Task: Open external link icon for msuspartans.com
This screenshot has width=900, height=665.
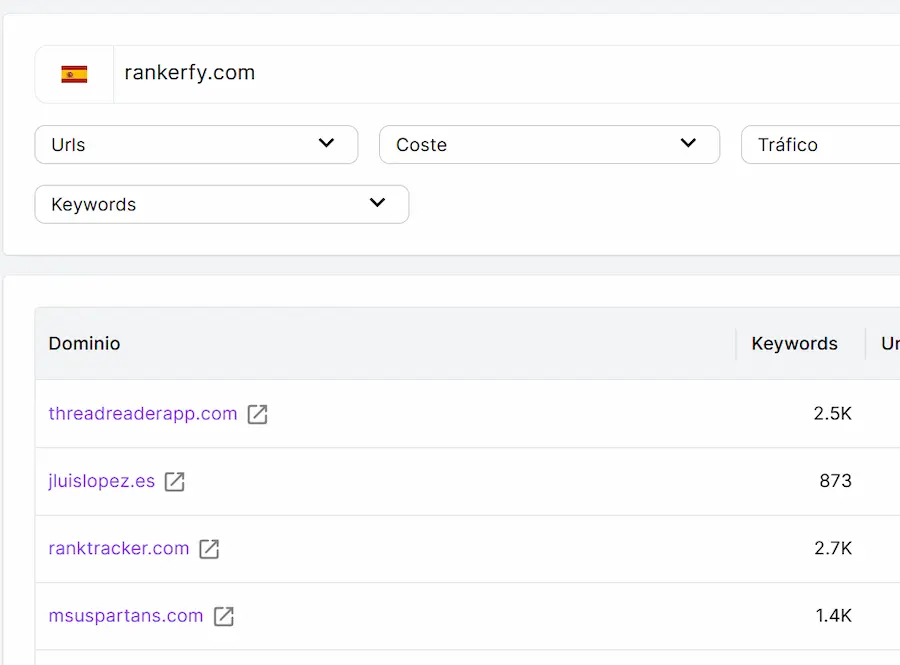Action: click(x=223, y=616)
